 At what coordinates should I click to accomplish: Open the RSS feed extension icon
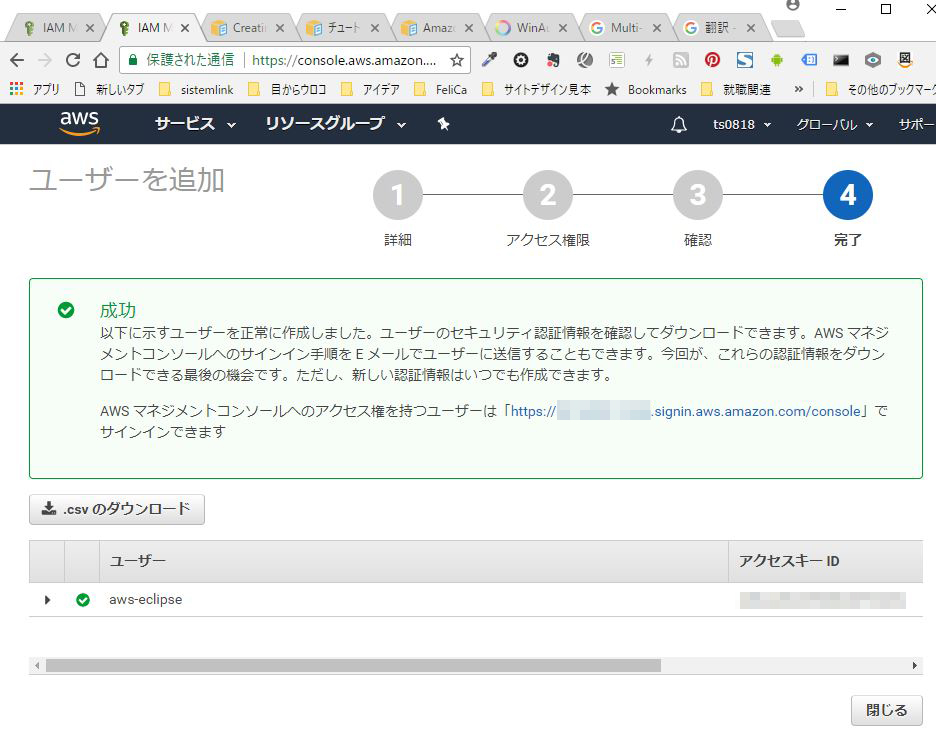[x=681, y=60]
